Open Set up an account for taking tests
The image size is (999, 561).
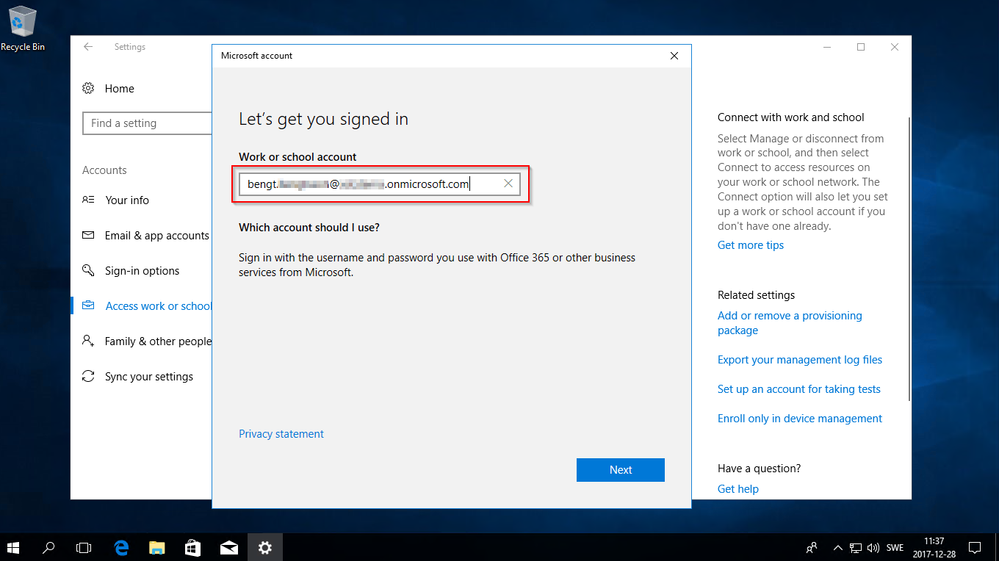(799, 389)
